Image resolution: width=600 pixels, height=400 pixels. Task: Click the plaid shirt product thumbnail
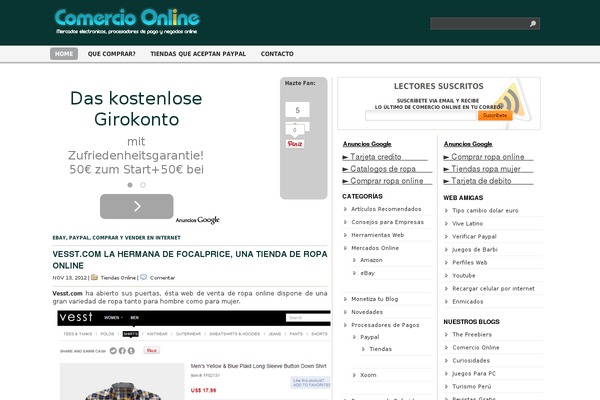pos(122,382)
